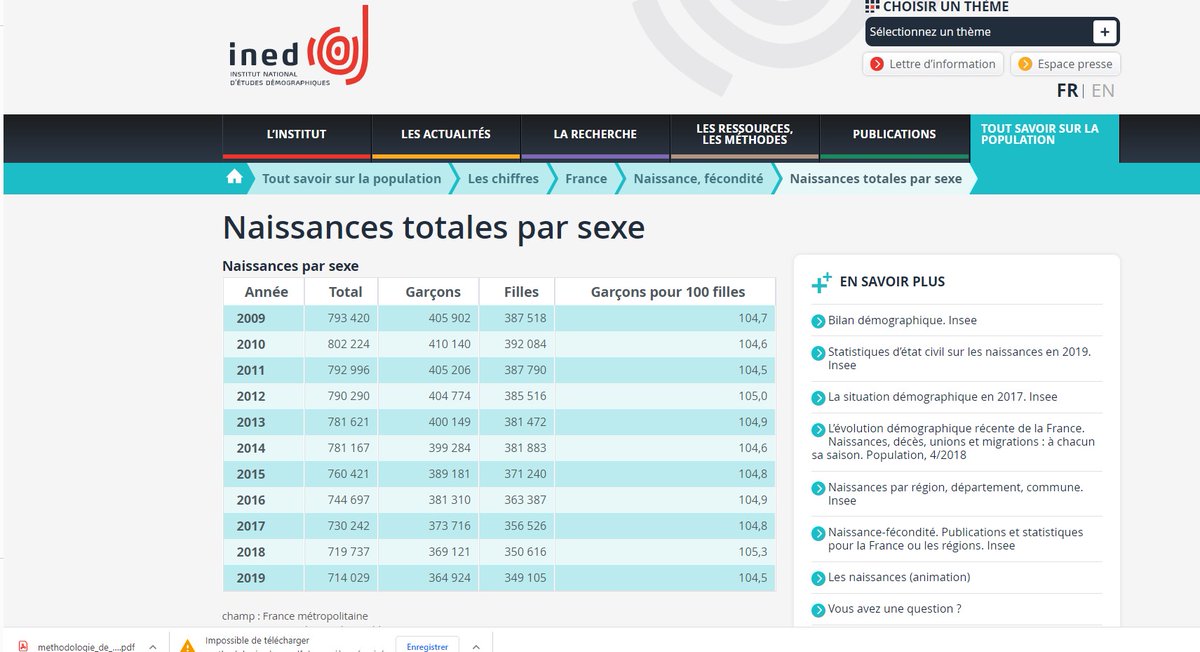Open the L'Institut menu

(296, 135)
